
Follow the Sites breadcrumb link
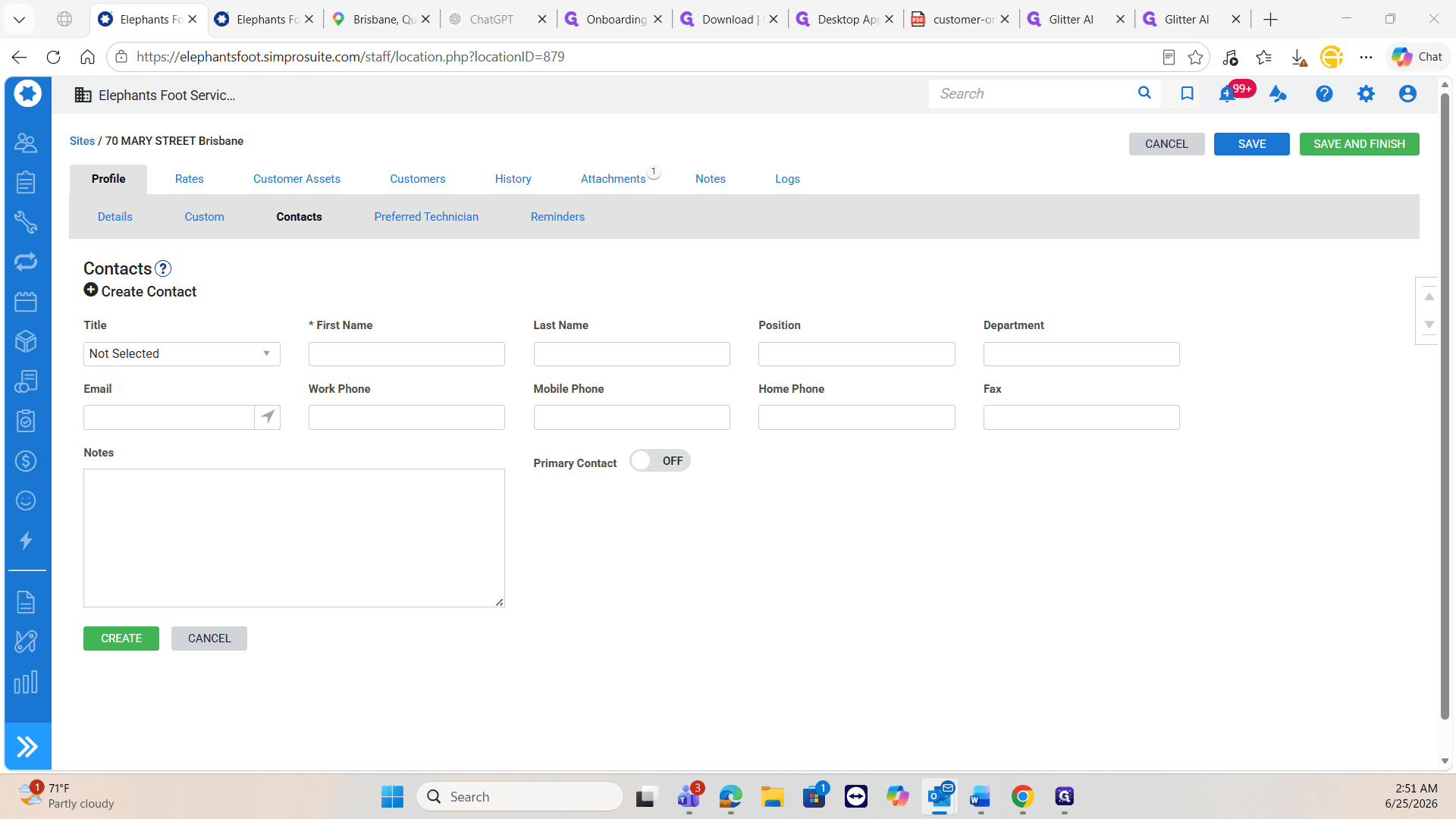coord(82,141)
